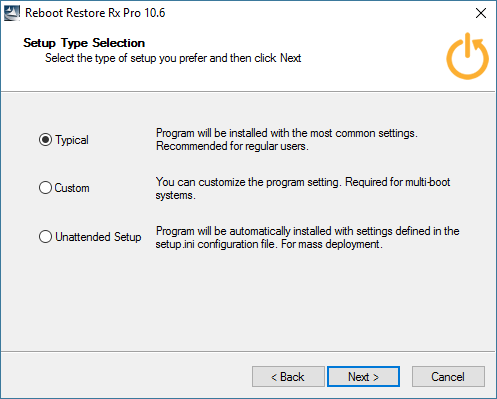Proceed with the Next > button

coord(363,377)
